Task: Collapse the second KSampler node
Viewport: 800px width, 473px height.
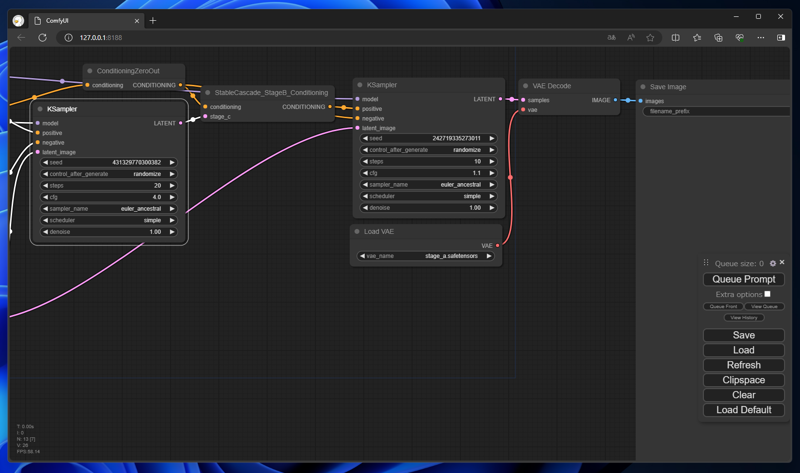Action: pyautogui.click(x=360, y=85)
